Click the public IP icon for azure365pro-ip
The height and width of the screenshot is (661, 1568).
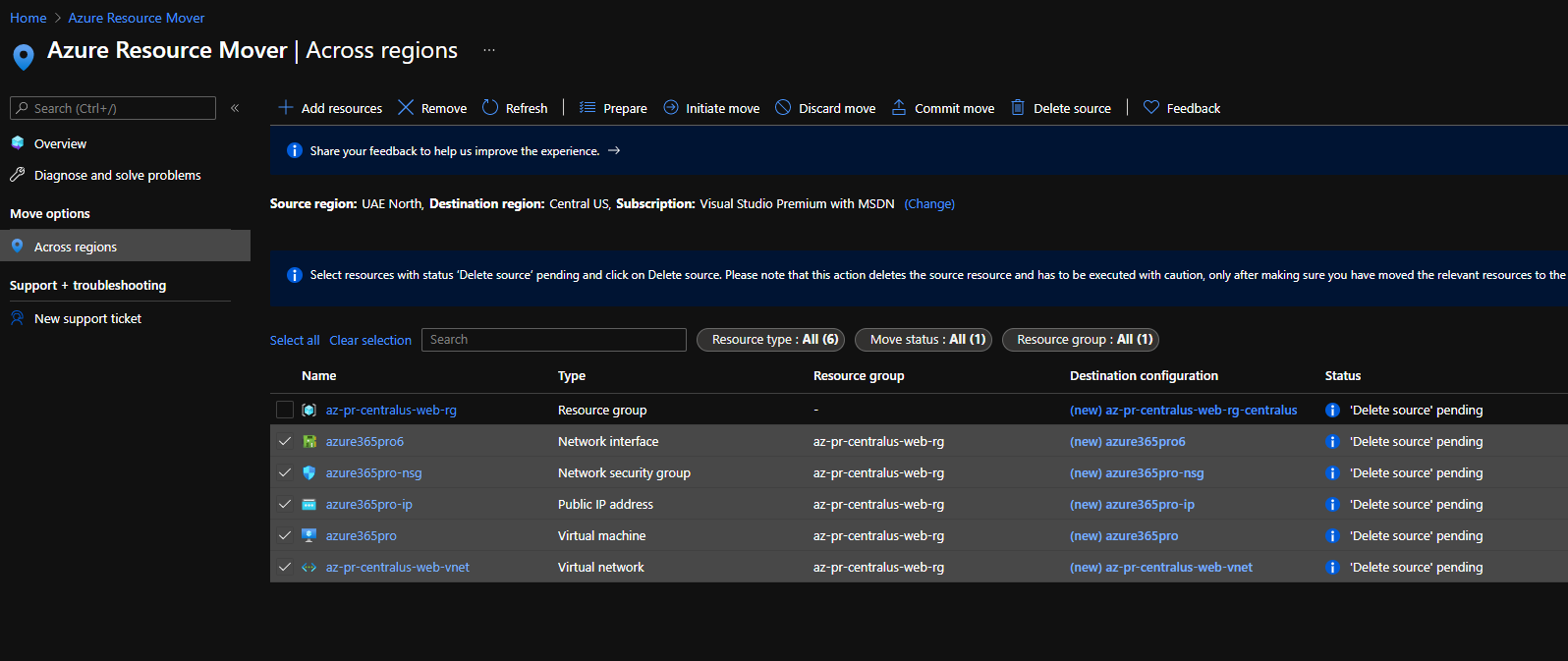click(x=309, y=504)
